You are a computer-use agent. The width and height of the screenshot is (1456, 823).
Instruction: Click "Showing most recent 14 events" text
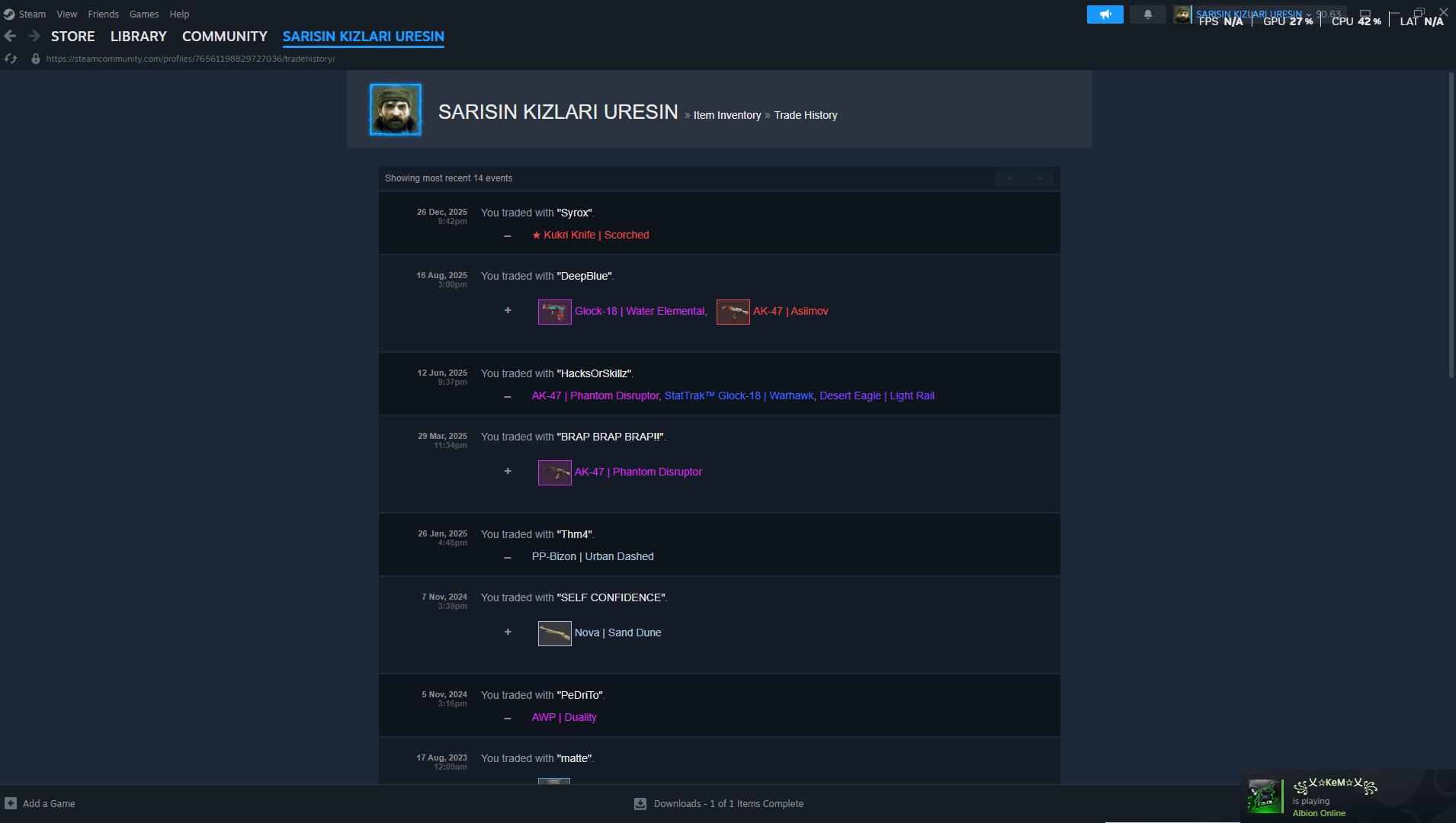tap(448, 178)
